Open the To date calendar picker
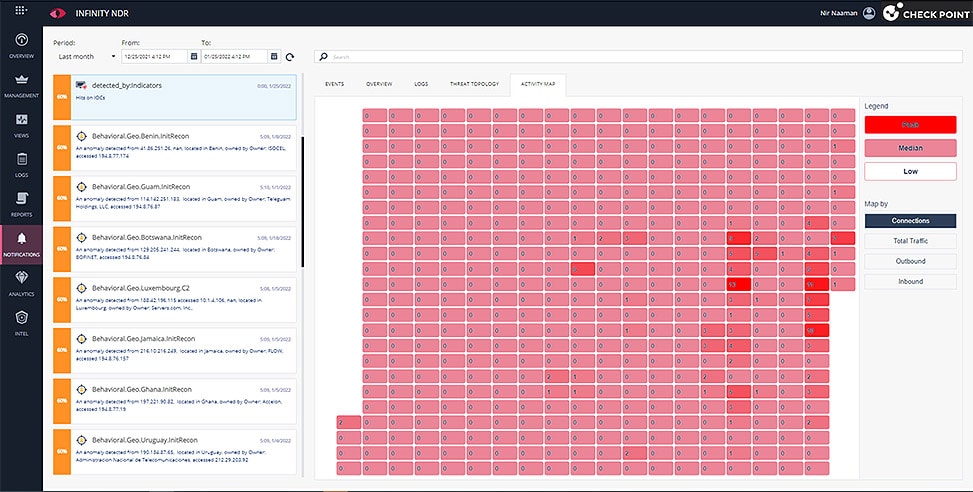This screenshot has height=492, width=973. coord(274,56)
